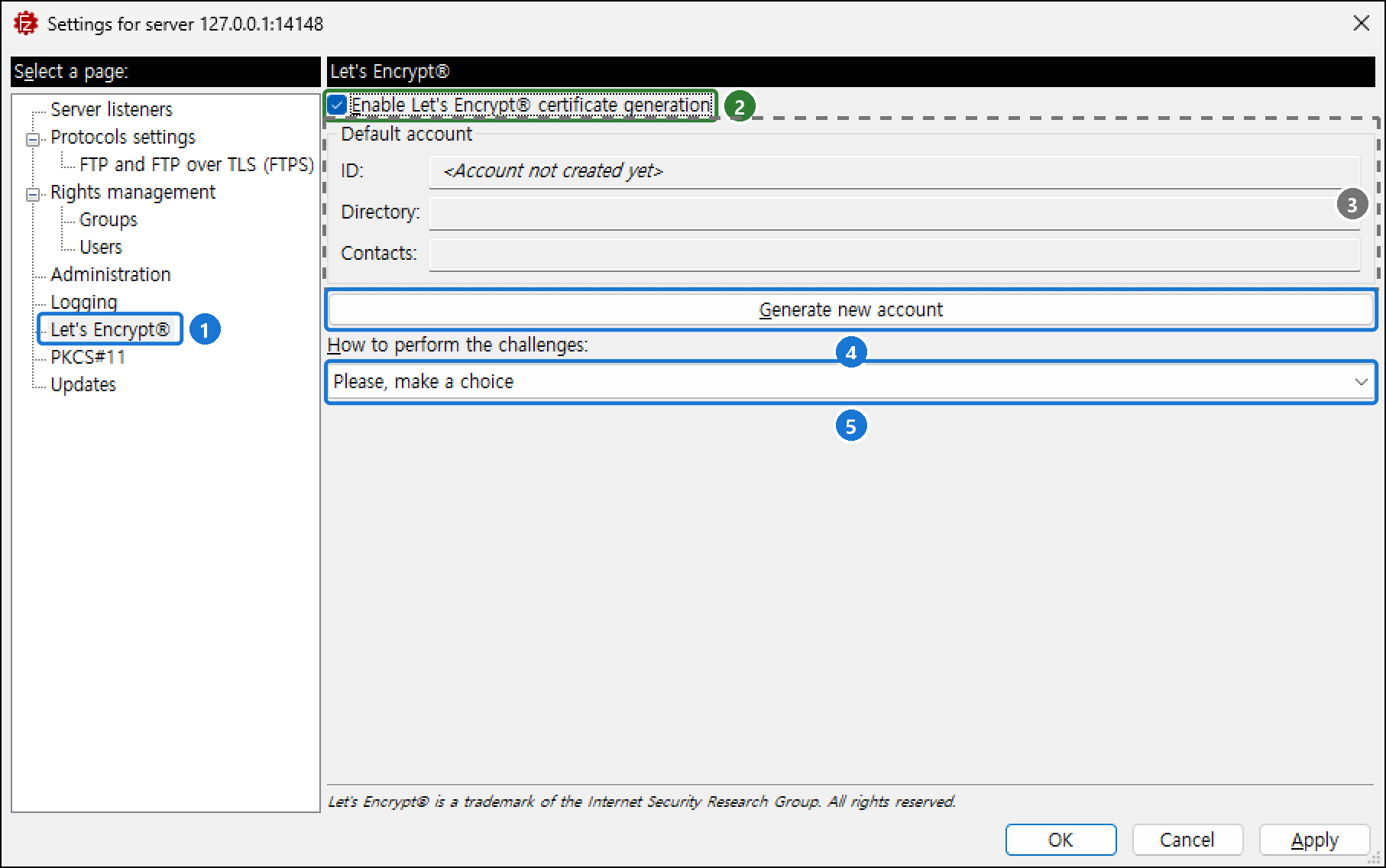The width and height of the screenshot is (1386, 868).
Task: Click the 'How to perform the challenges:' label
Action: pos(458,345)
